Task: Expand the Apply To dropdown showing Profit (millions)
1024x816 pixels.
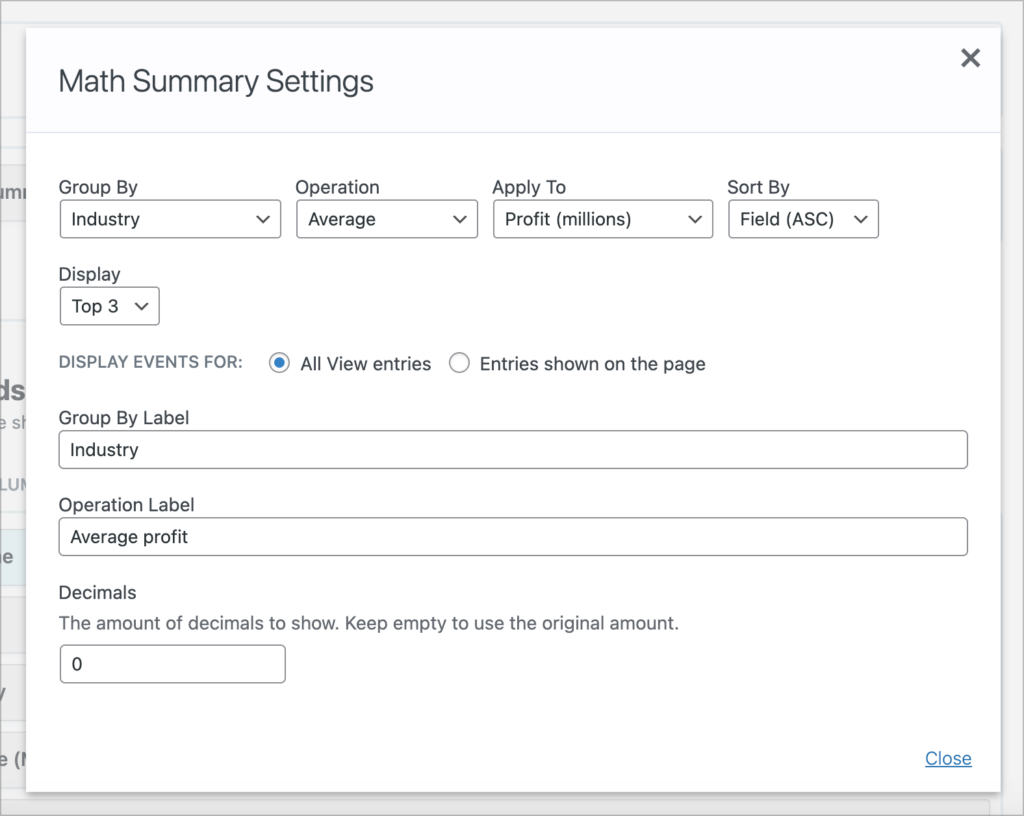Action: (602, 219)
